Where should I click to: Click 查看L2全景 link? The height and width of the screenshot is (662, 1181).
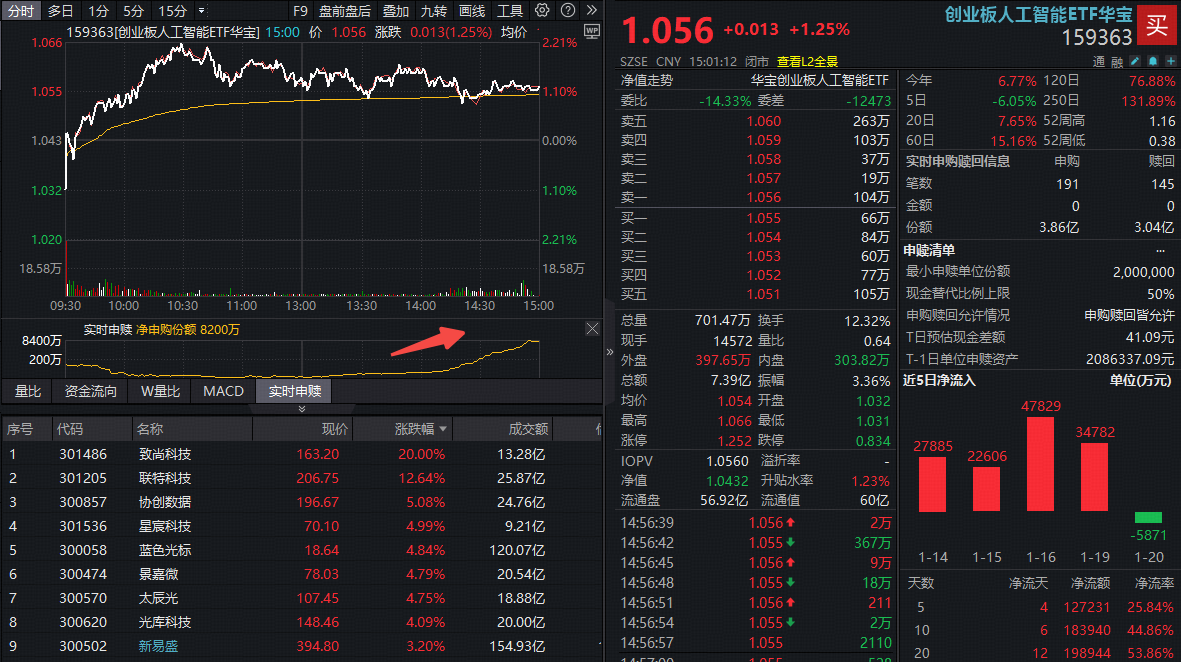point(807,61)
